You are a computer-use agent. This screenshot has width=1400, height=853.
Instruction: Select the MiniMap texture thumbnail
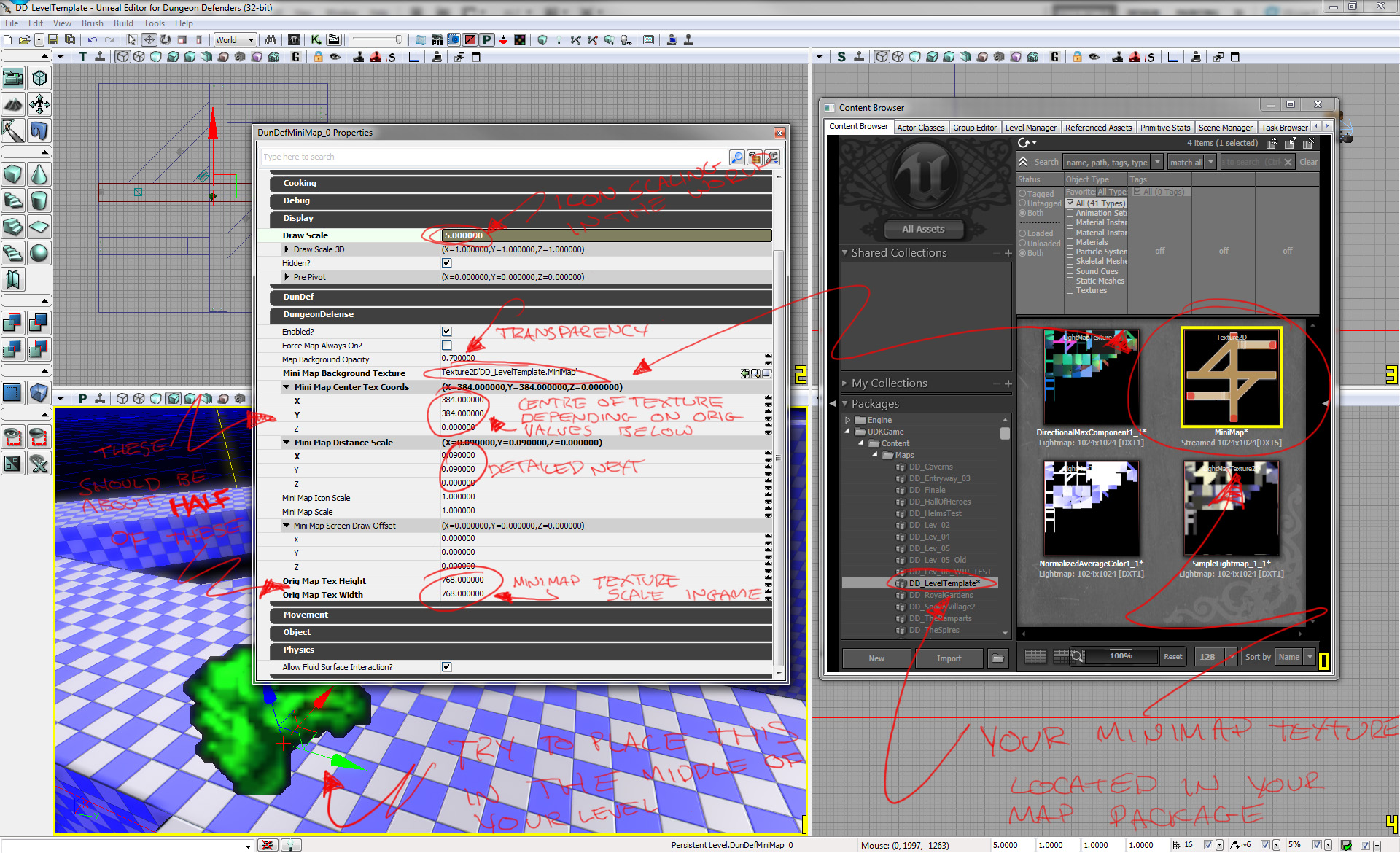click(x=1231, y=378)
